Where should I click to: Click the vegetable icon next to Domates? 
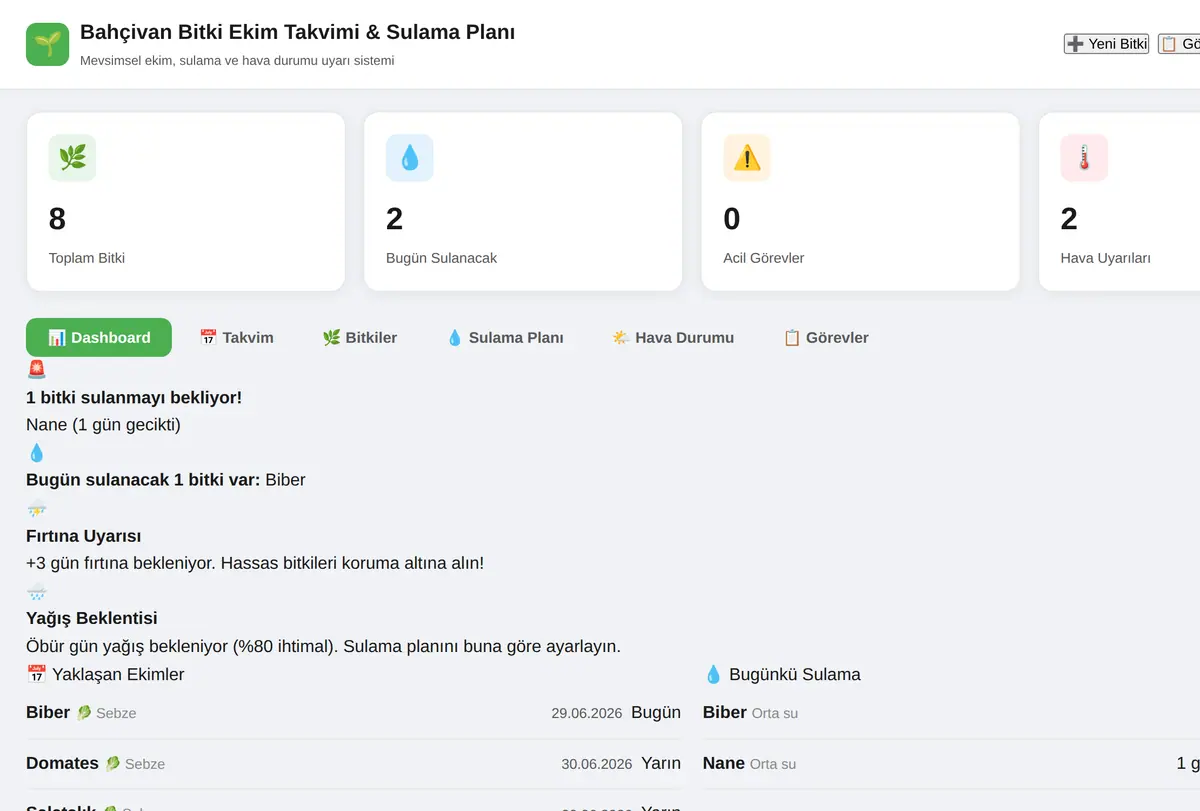pyautogui.click(x=113, y=763)
